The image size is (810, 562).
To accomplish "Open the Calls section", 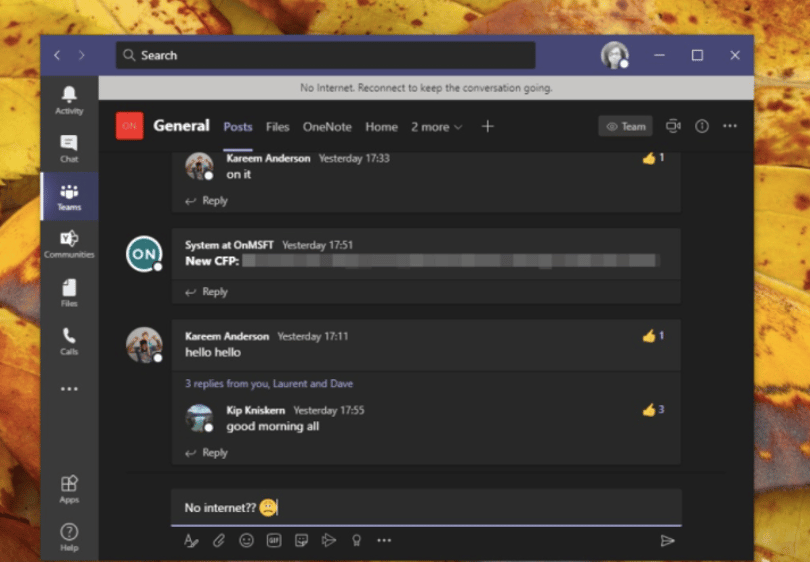I will [69, 341].
